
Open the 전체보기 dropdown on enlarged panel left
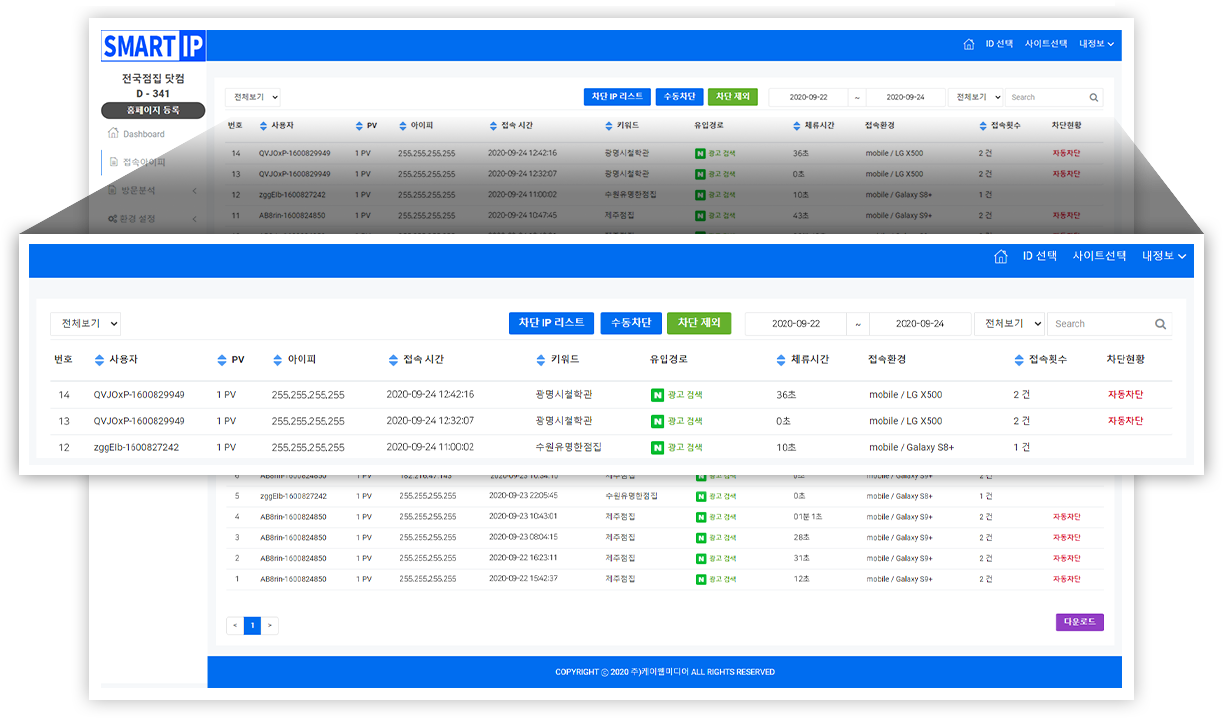(86, 324)
